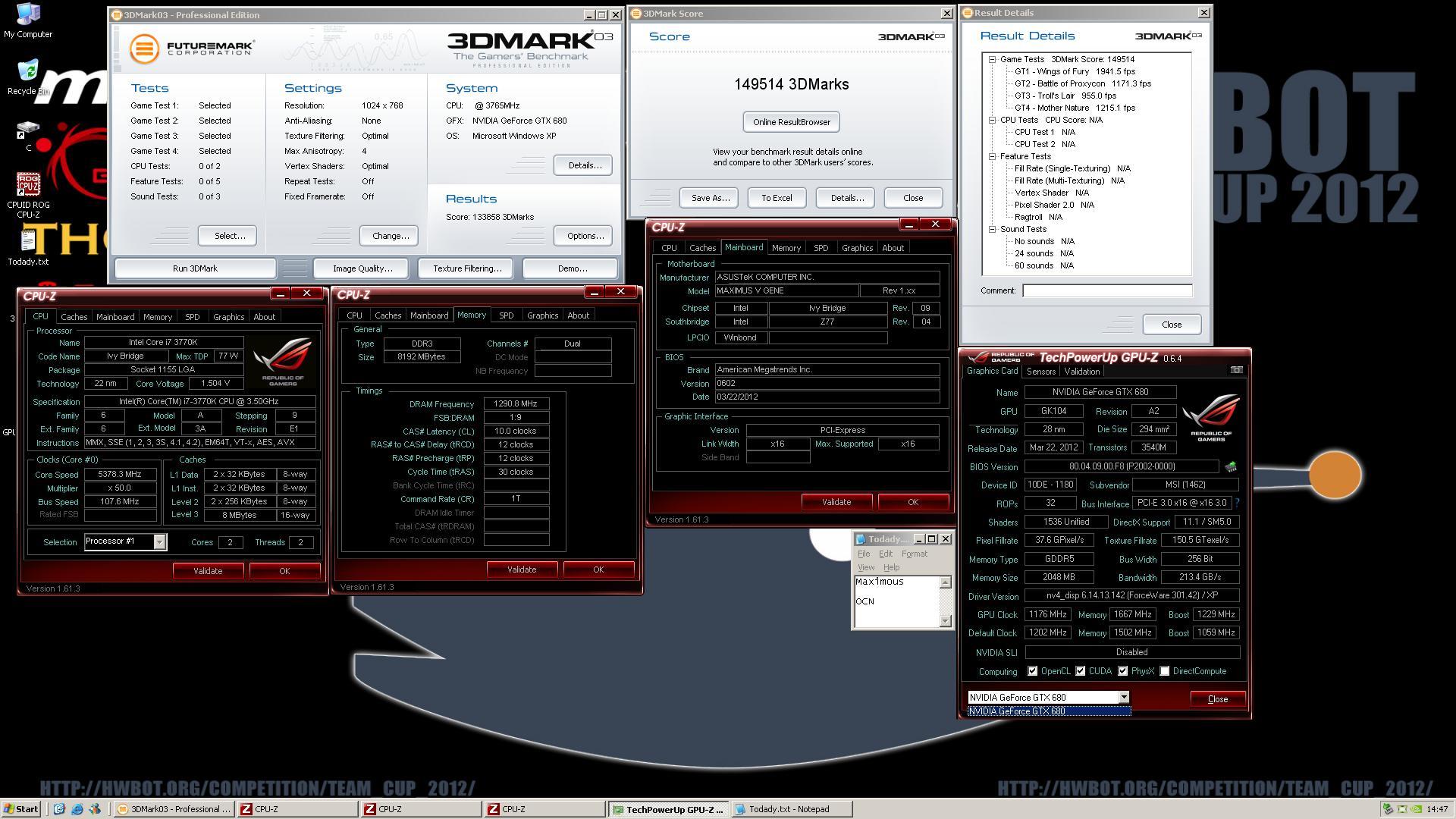Image resolution: width=1456 pixels, height=819 pixels.
Task: Click Save As in the 3DMark Score window
Action: pyautogui.click(x=710, y=198)
